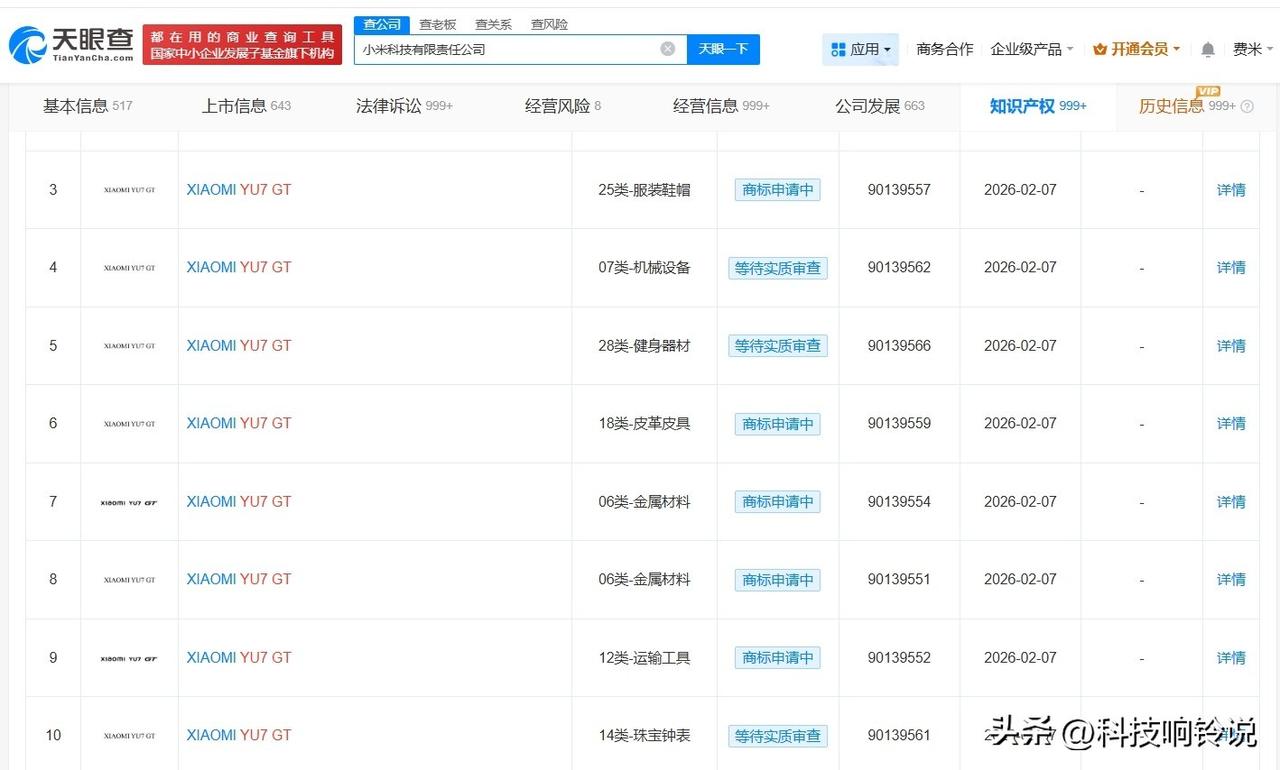Switch to the 法律诉讼 tab
The width and height of the screenshot is (1280, 770).
point(404,106)
